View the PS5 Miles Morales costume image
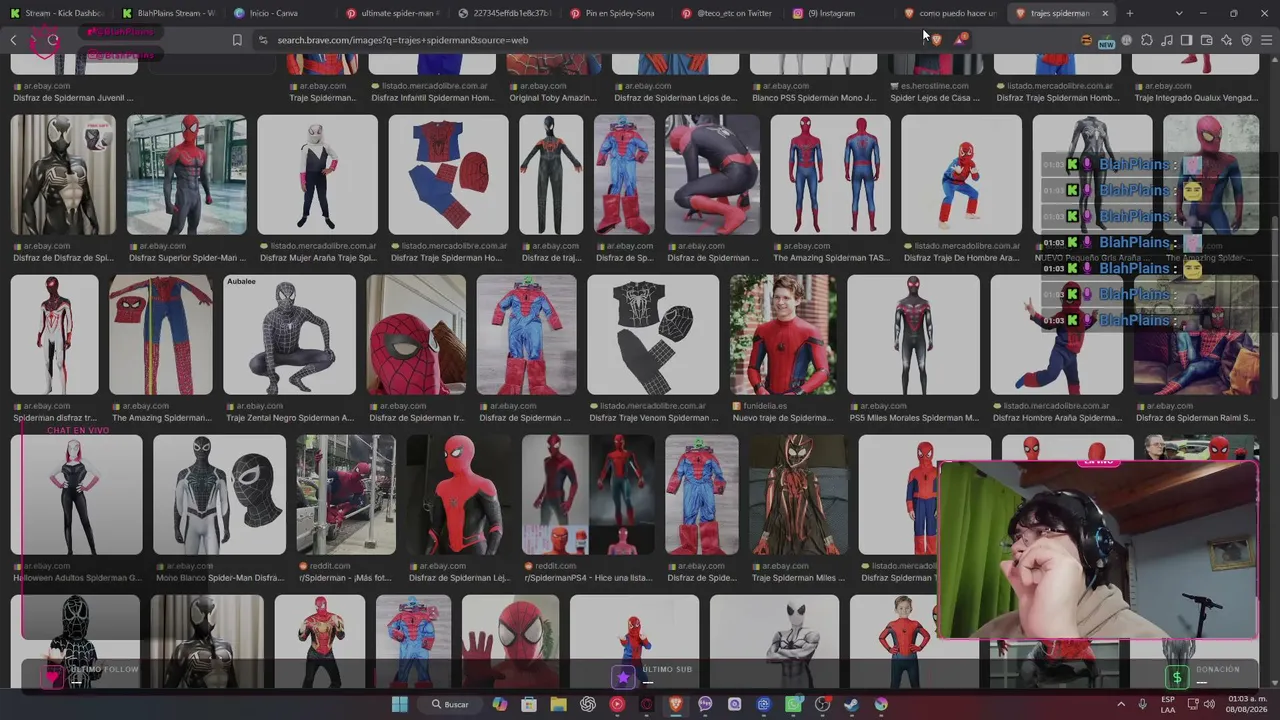Image resolution: width=1280 pixels, height=720 pixels. (913, 335)
